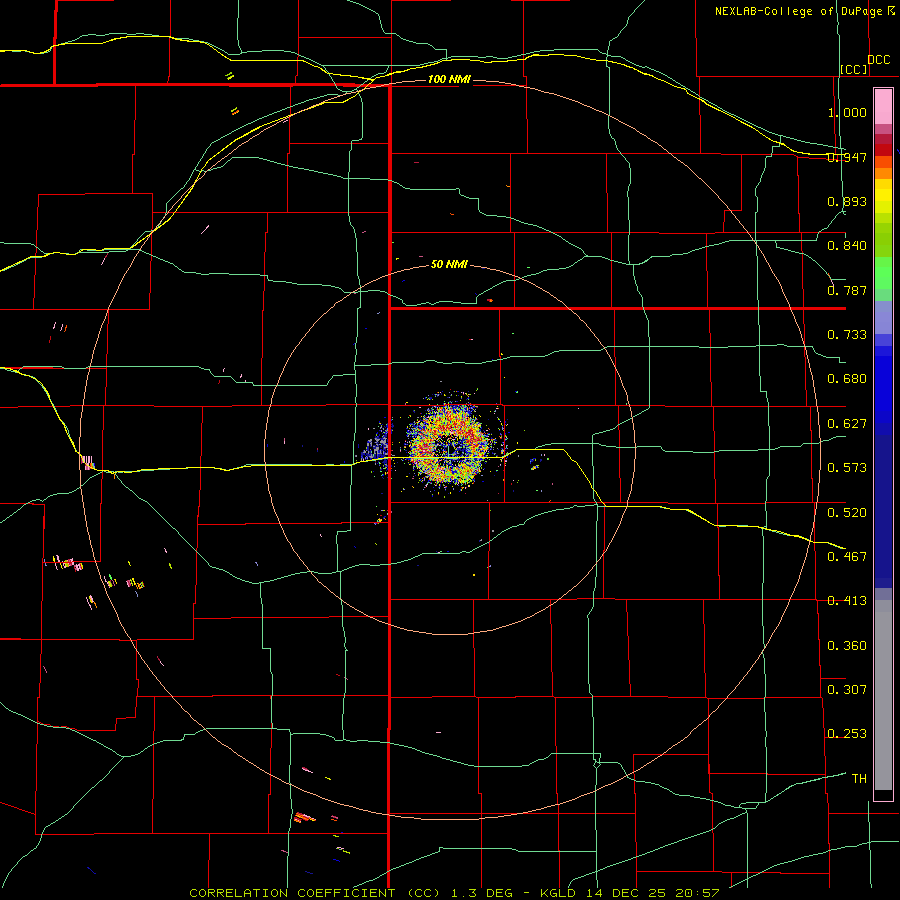Click the 0.680 scale value
900x900 pixels.
[847, 379]
